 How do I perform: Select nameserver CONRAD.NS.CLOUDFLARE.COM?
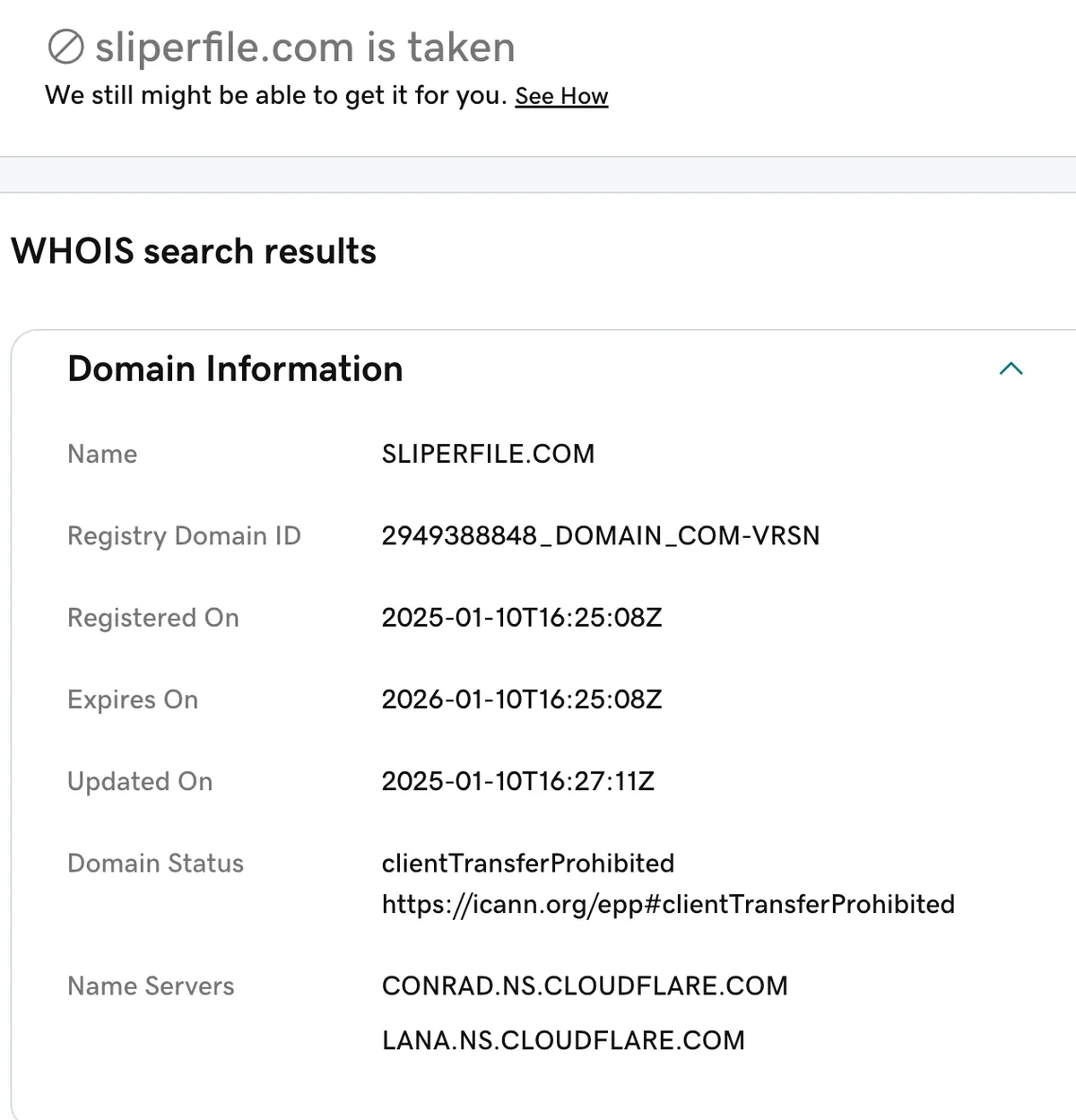point(585,985)
